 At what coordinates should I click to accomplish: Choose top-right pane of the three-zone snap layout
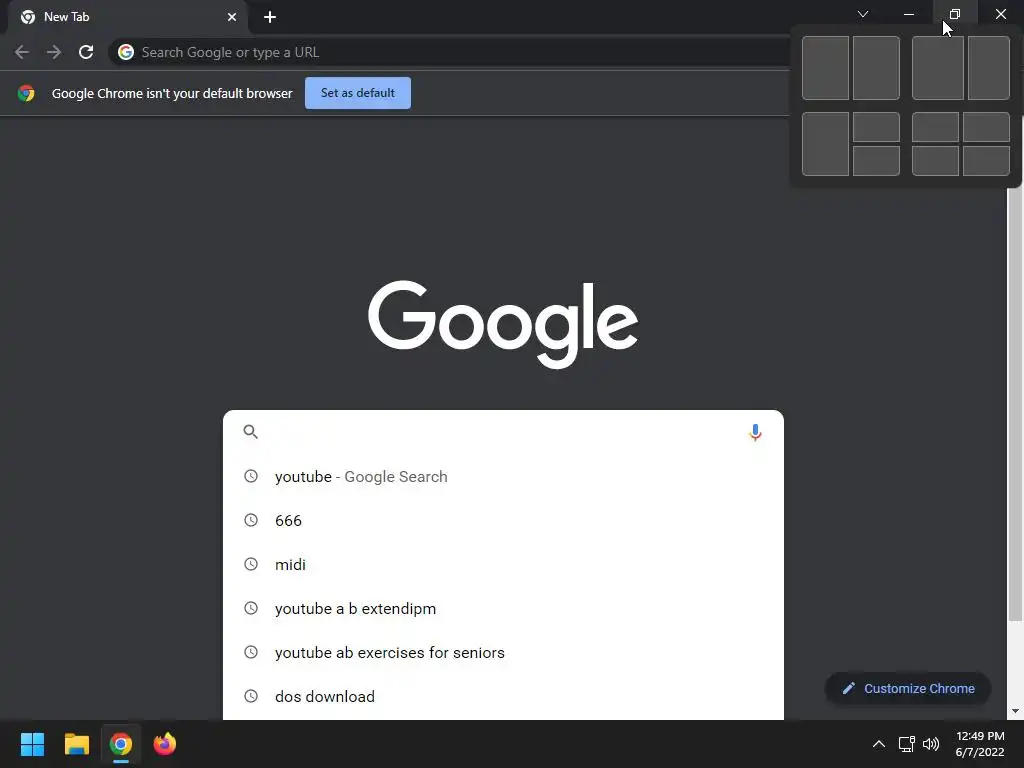click(876, 127)
